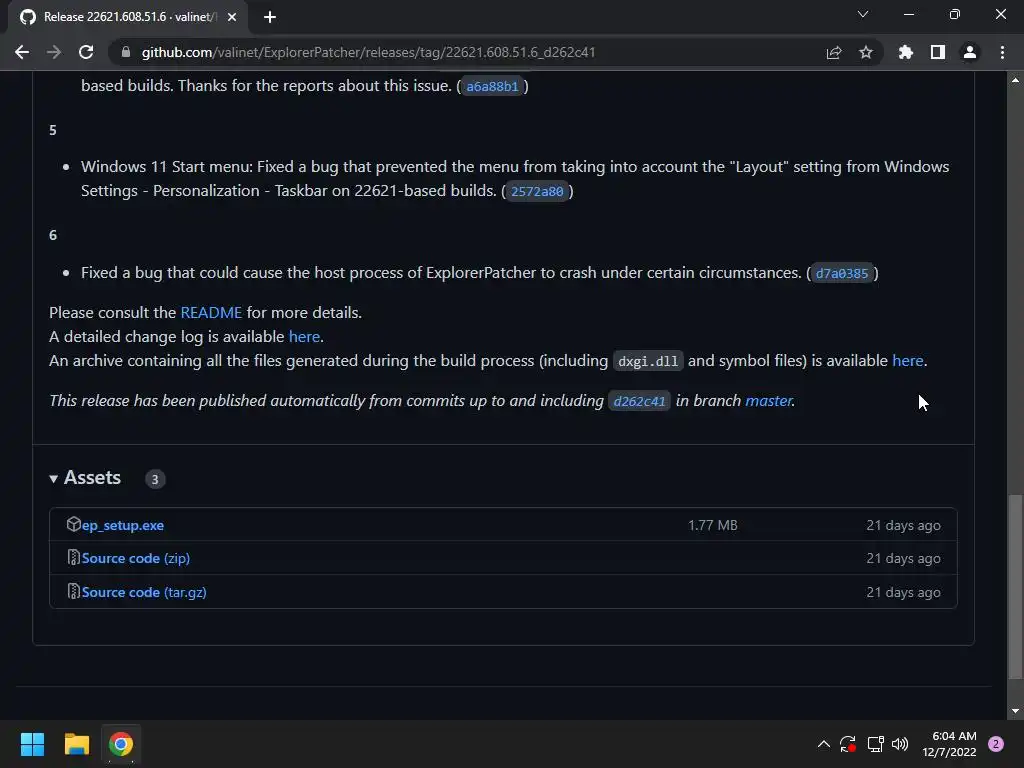Reload the current GitHub page
The height and width of the screenshot is (768, 1024).
(86, 52)
